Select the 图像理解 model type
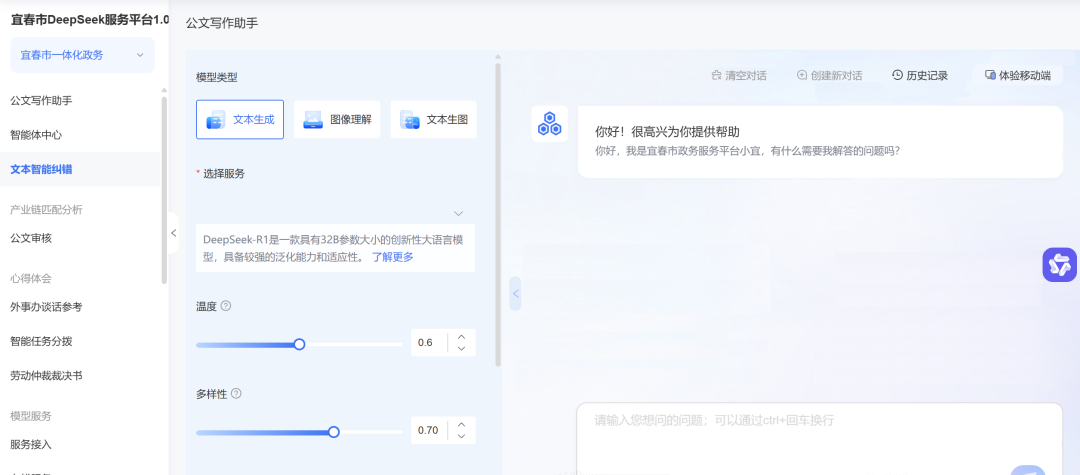This screenshot has width=1080, height=475. (x=337, y=120)
